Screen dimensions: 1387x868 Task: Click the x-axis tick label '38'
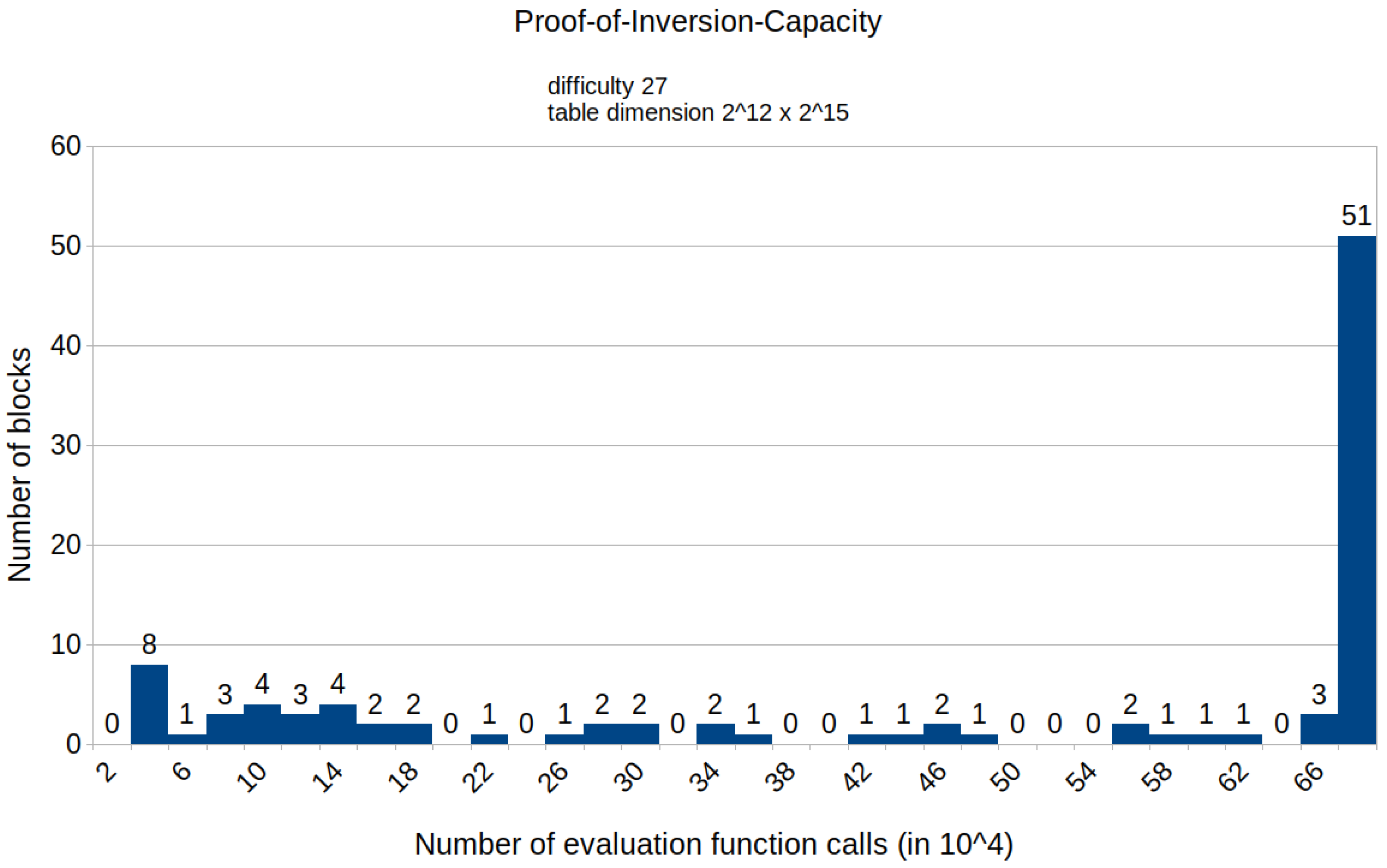pyautogui.click(x=780, y=778)
